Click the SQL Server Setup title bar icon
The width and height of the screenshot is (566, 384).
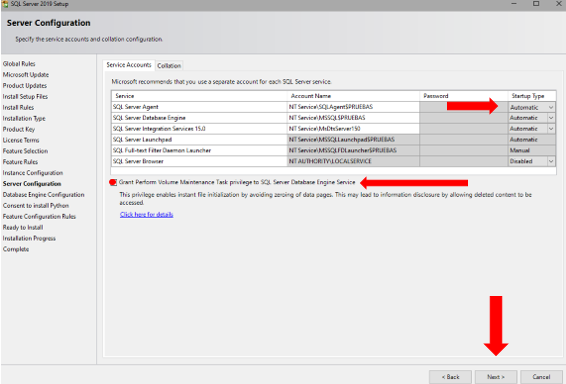(x=5, y=4)
